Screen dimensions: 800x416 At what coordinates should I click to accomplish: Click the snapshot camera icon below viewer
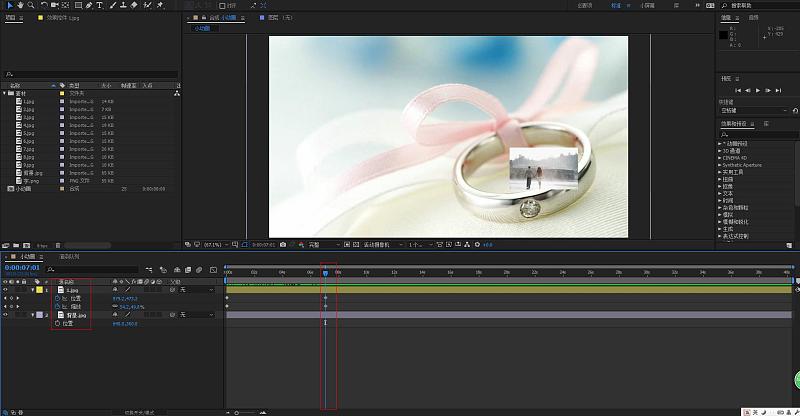coord(284,243)
